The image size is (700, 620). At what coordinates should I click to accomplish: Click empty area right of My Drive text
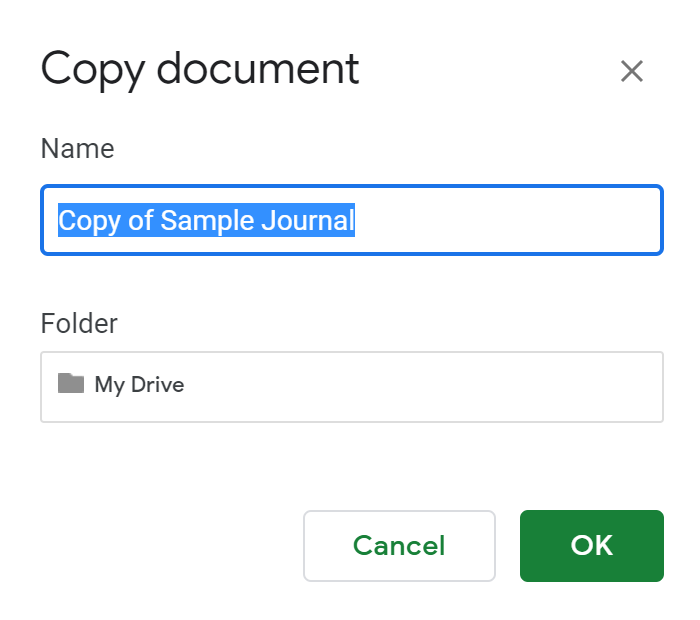(x=420, y=386)
